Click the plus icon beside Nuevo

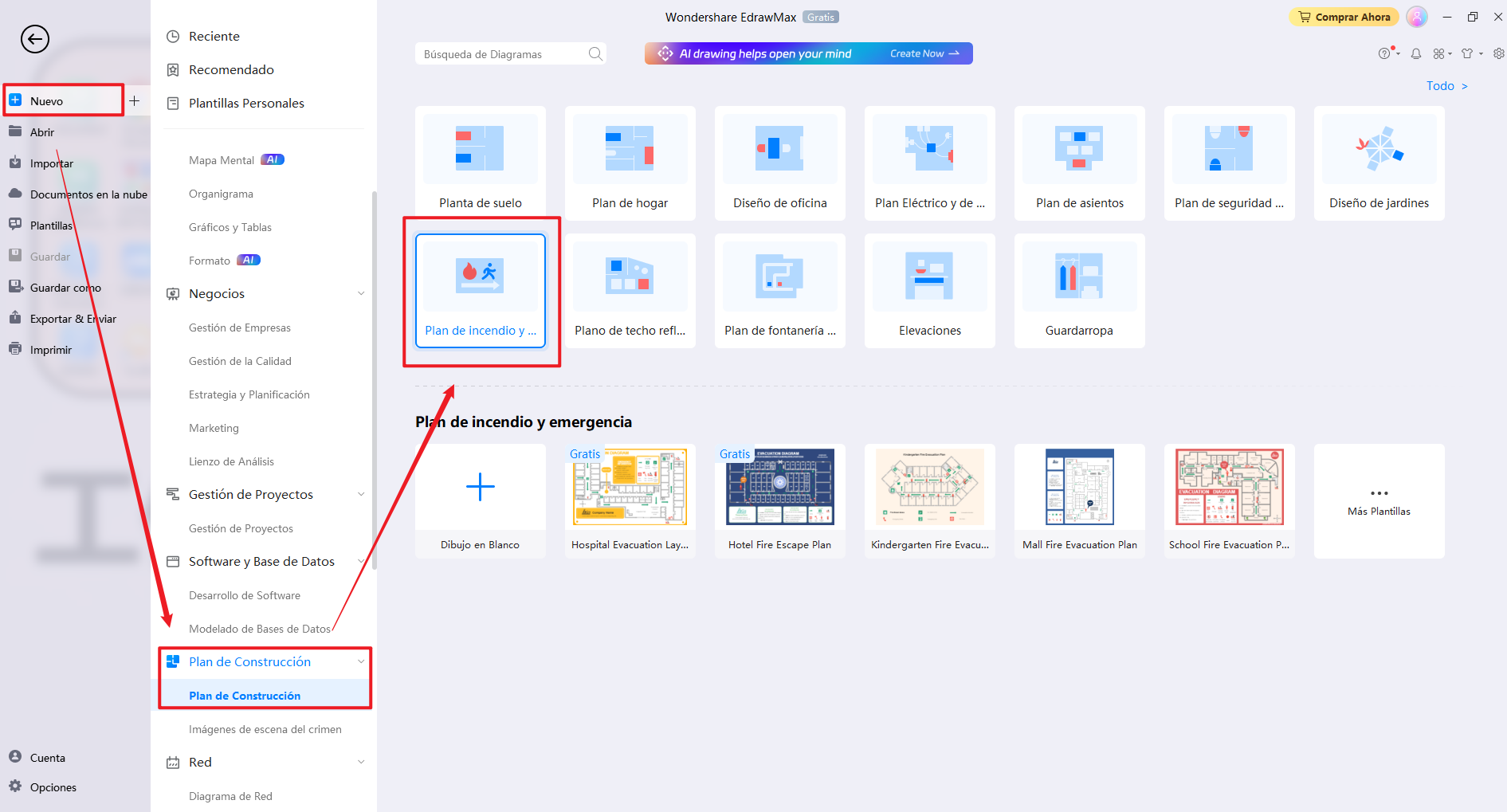(x=135, y=100)
